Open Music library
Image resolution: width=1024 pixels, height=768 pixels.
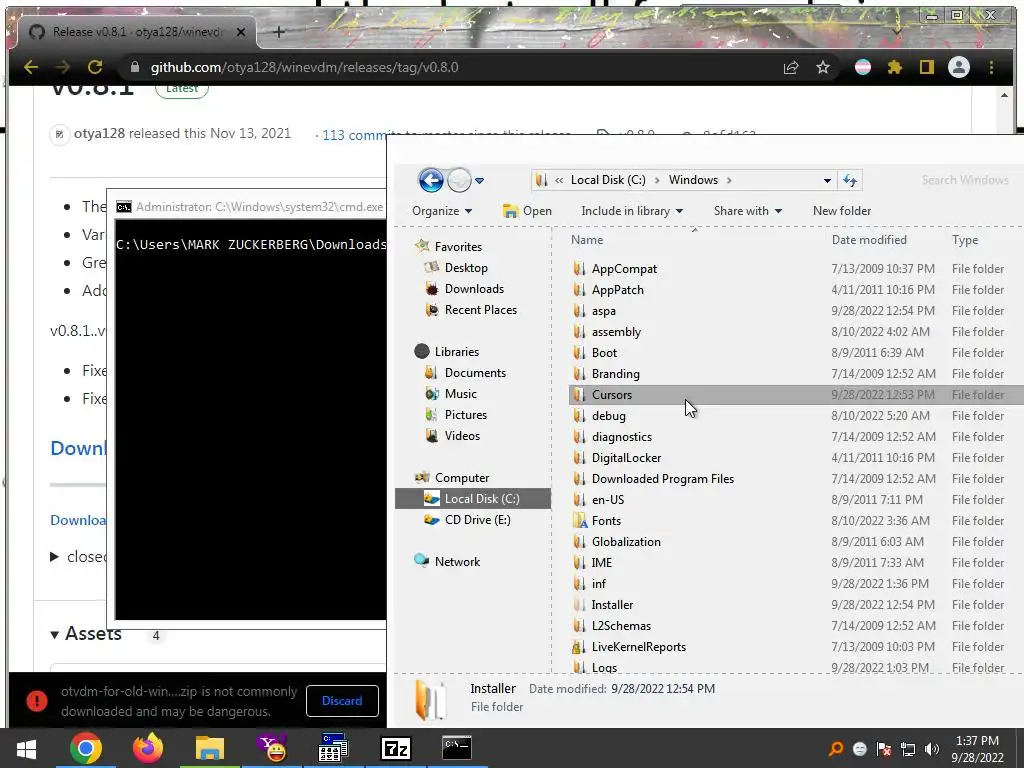coord(460,394)
